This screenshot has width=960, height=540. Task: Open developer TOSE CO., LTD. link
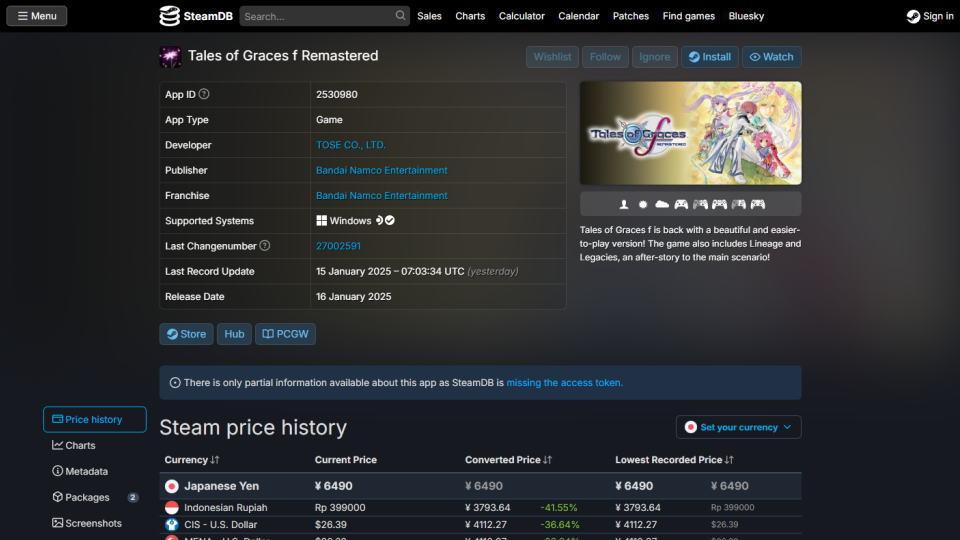(x=351, y=145)
